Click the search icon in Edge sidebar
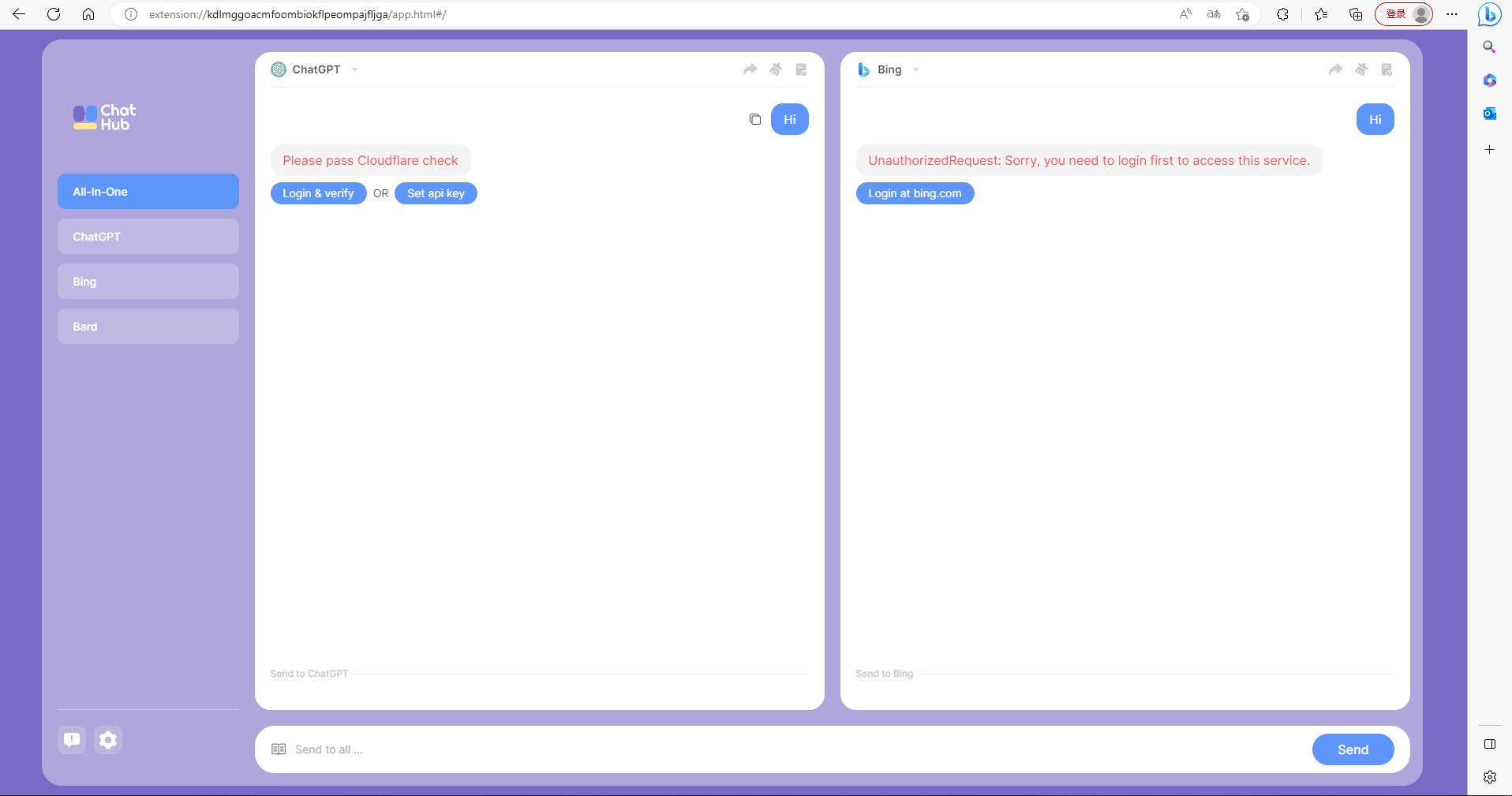Viewport: 1512px width, 796px height. click(x=1489, y=47)
